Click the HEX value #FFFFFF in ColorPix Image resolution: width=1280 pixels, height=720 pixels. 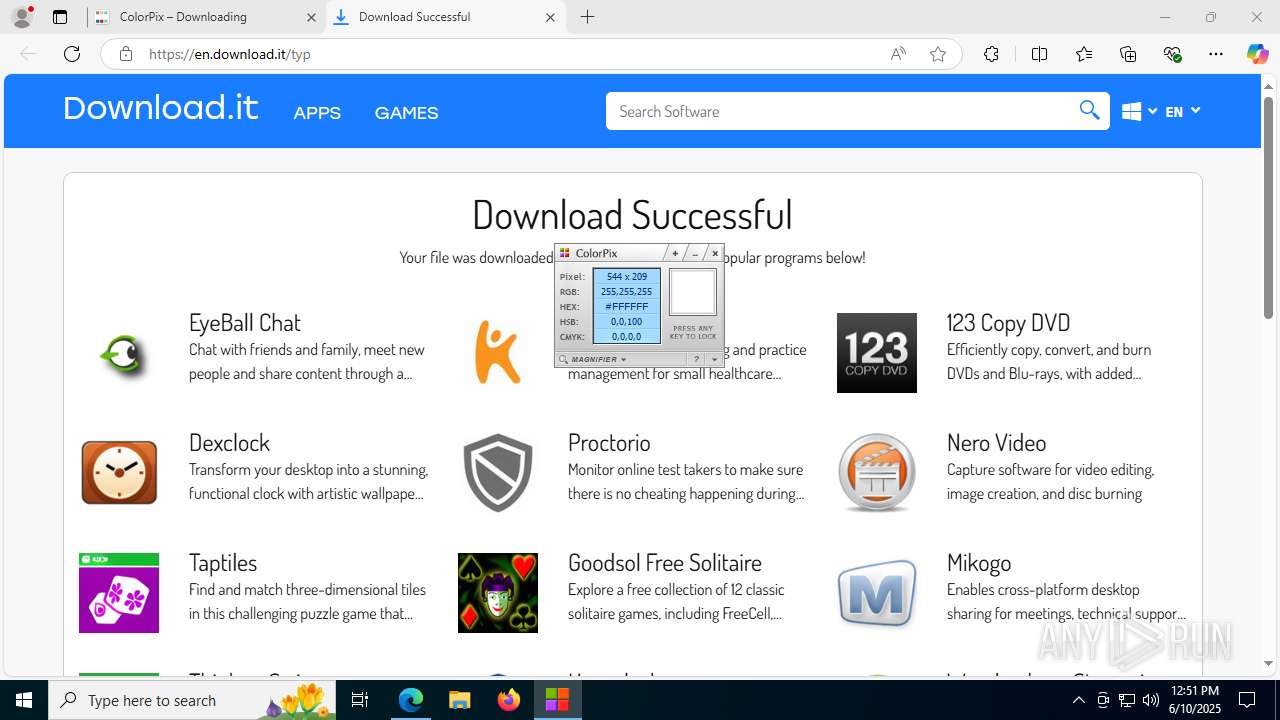(627, 307)
